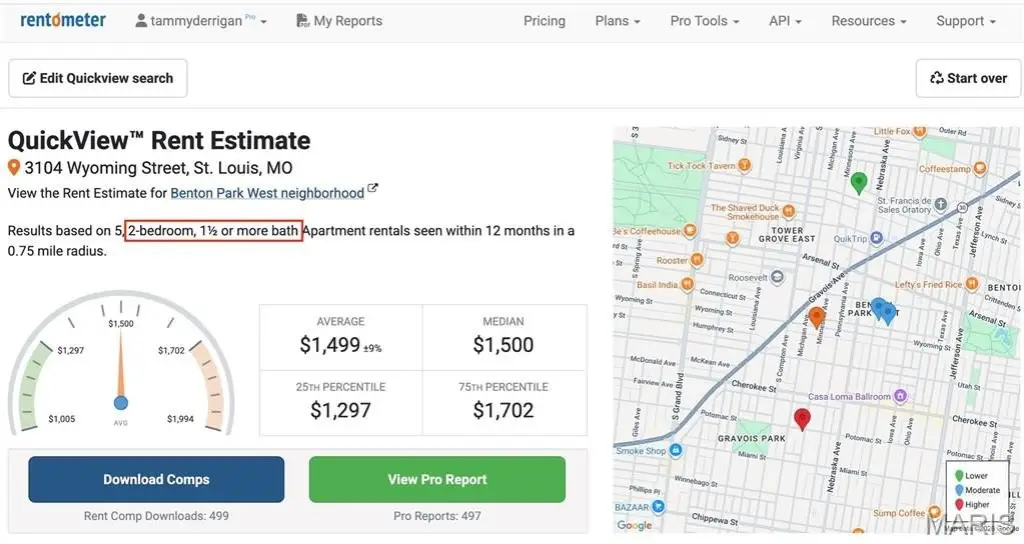
Task: Click the orange location pin beside the address
Action: [14, 168]
